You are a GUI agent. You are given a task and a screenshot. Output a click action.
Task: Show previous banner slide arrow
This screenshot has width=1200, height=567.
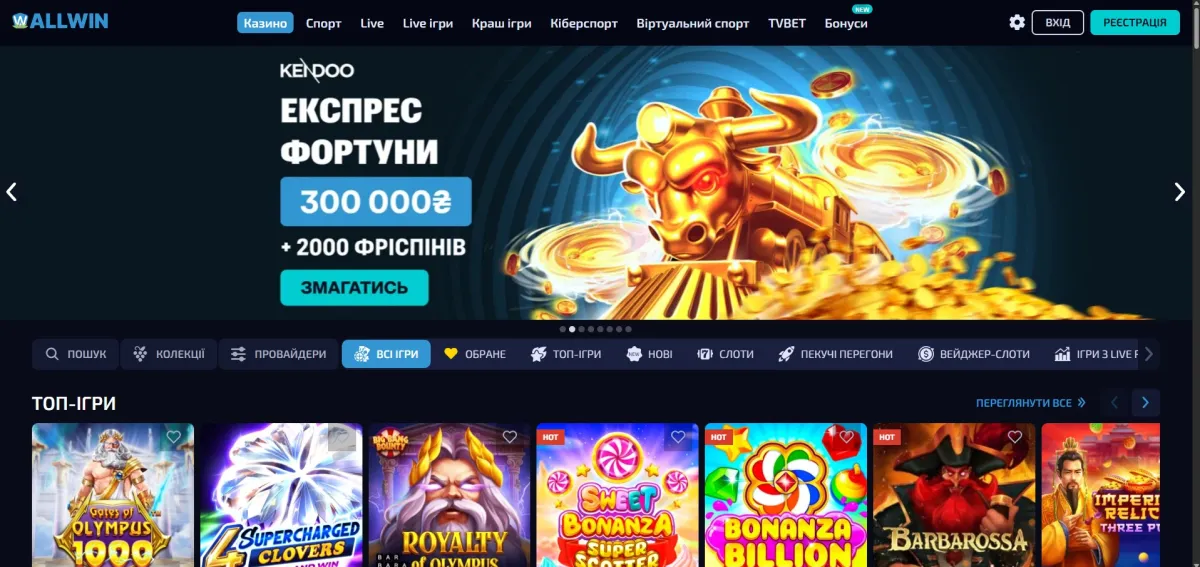(x=12, y=192)
